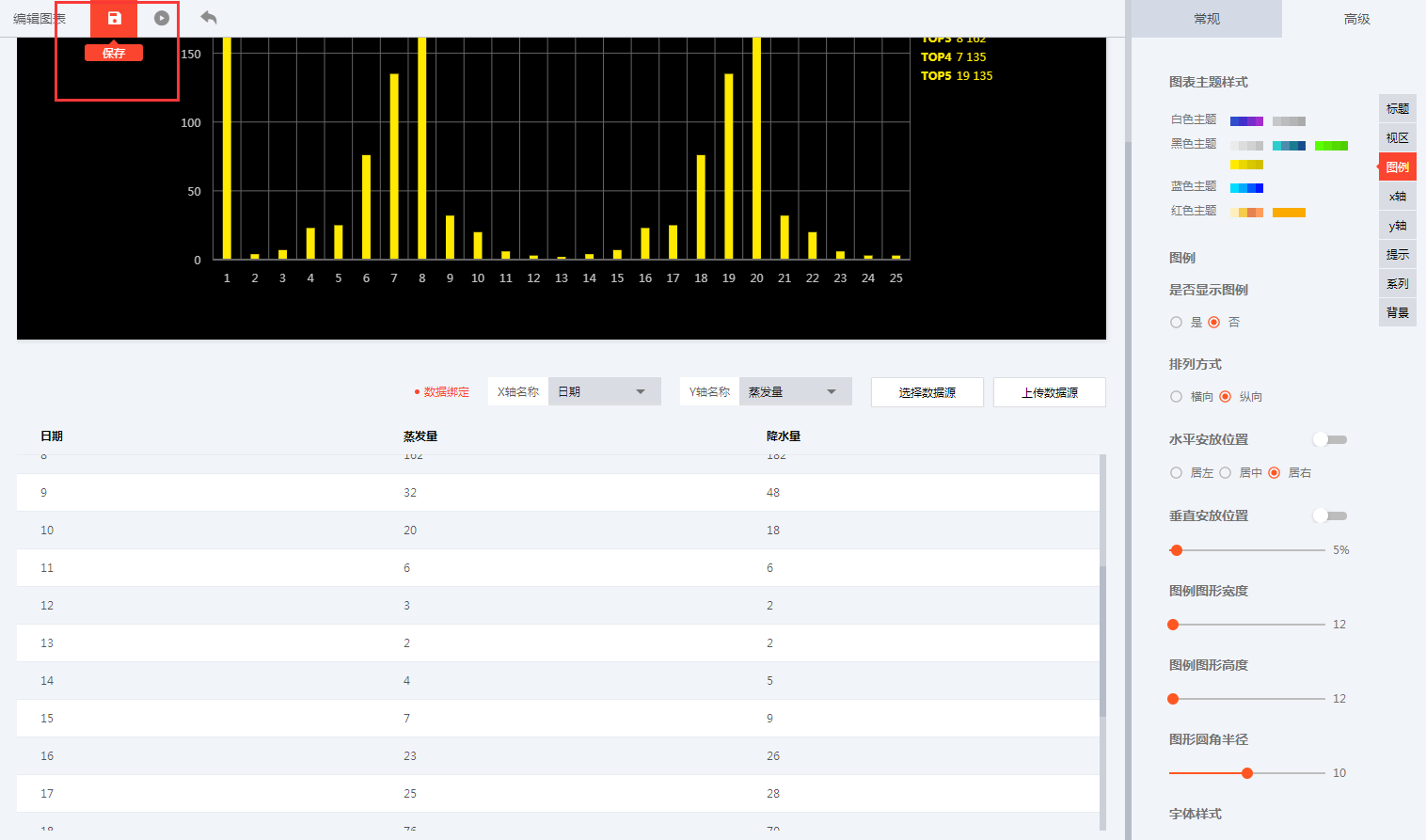Open the 图例 side tab
The width and height of the screenshot is (1426, 840).
click(1398, 167)
